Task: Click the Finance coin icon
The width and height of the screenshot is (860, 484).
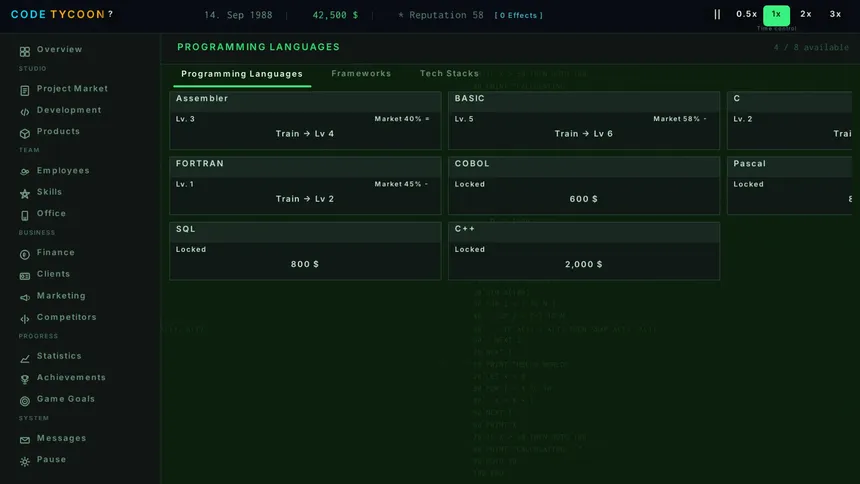Action: tap(25, 255)
